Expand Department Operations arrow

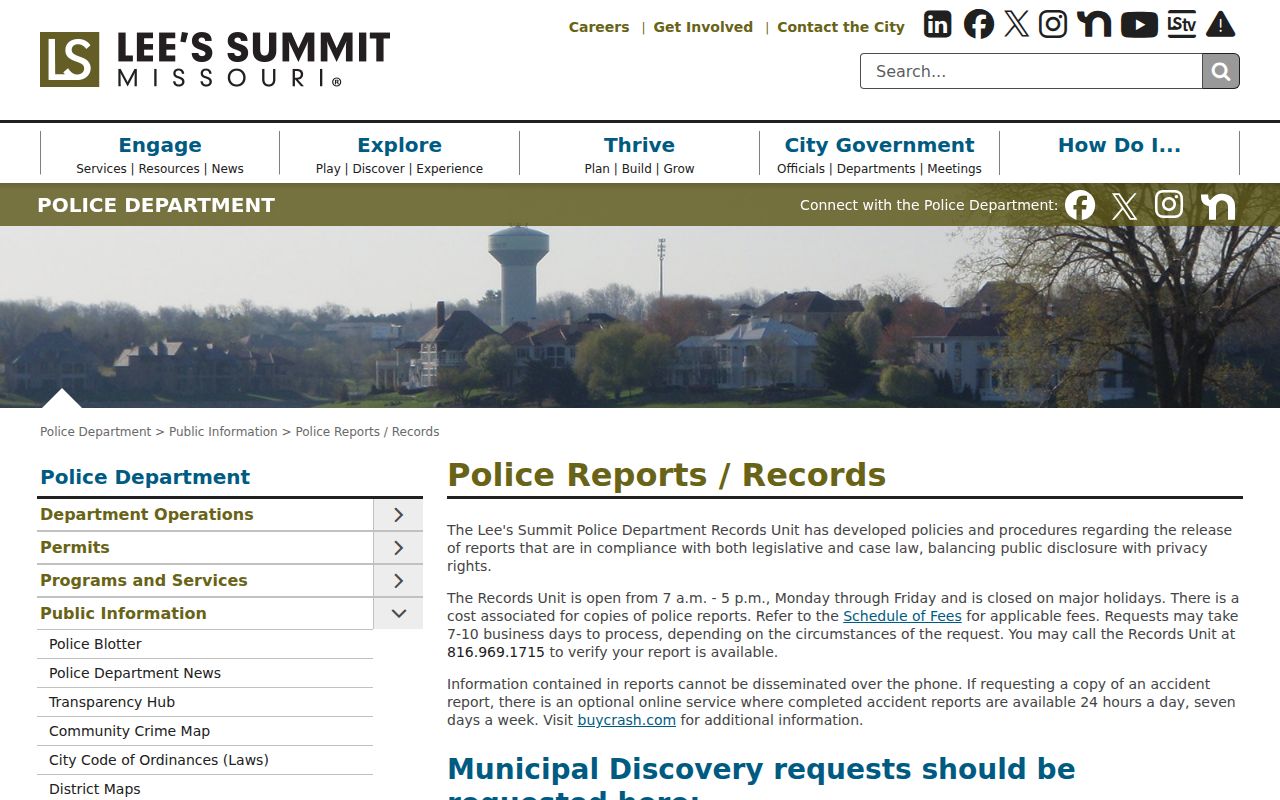coord(398,515)
